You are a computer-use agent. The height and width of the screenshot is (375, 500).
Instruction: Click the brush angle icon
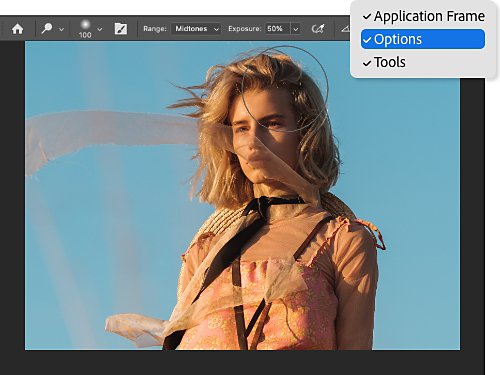click(345, 29)
